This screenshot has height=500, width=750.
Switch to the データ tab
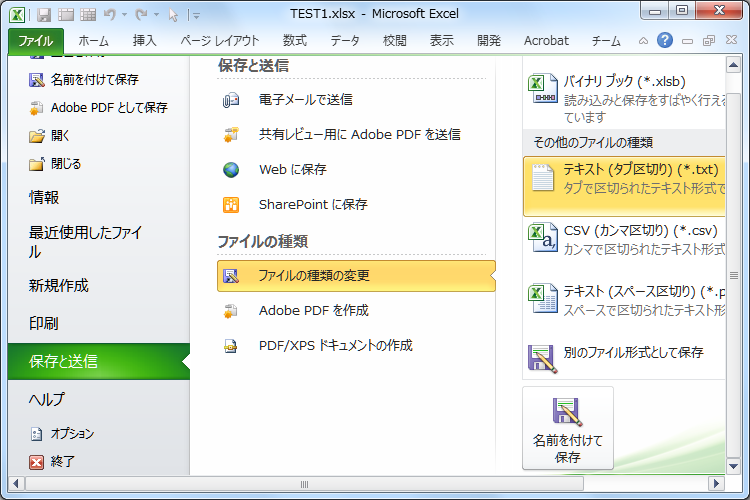click(345, 41)
